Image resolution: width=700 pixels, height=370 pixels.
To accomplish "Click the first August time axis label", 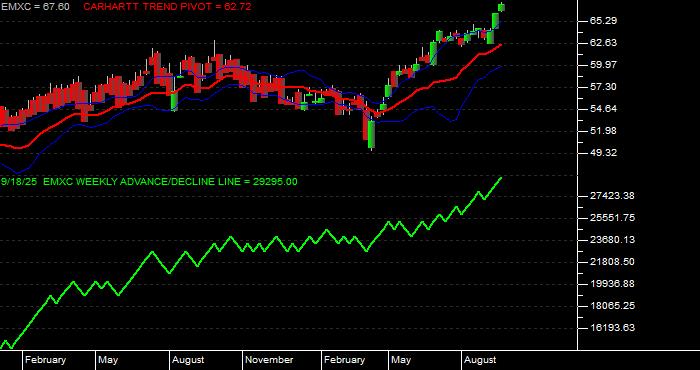I will pyautogui.click(x=188, y=360).
